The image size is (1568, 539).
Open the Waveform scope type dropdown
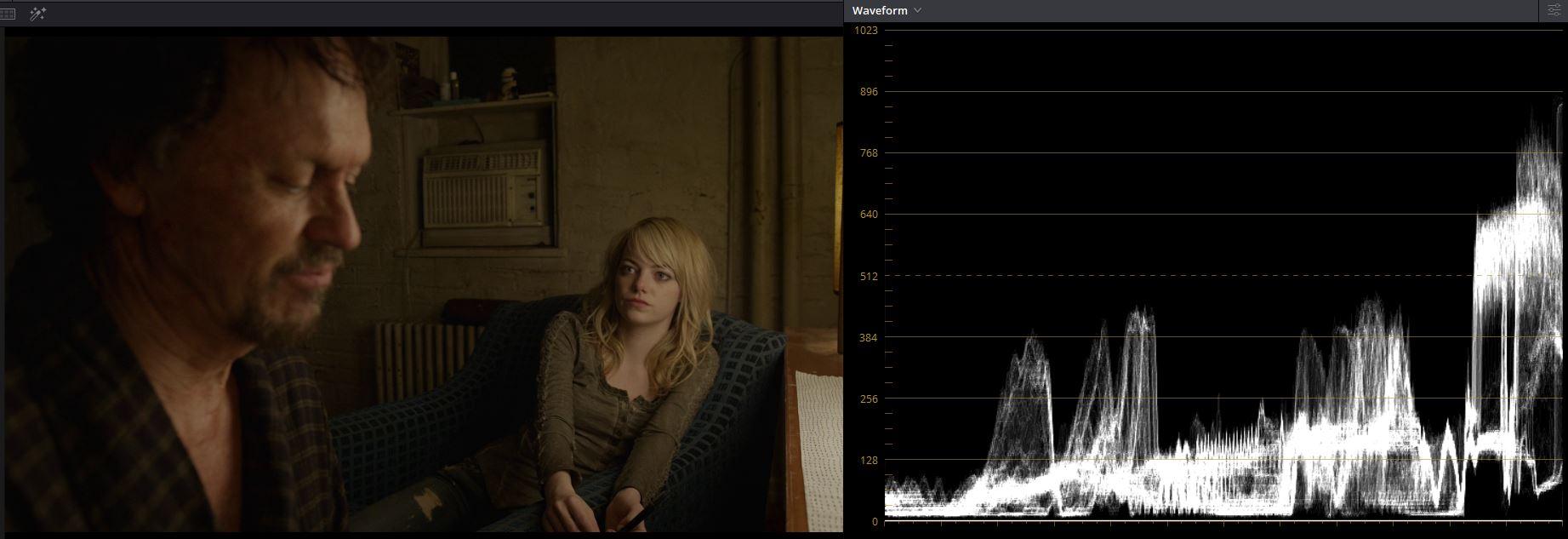(887, 10)
